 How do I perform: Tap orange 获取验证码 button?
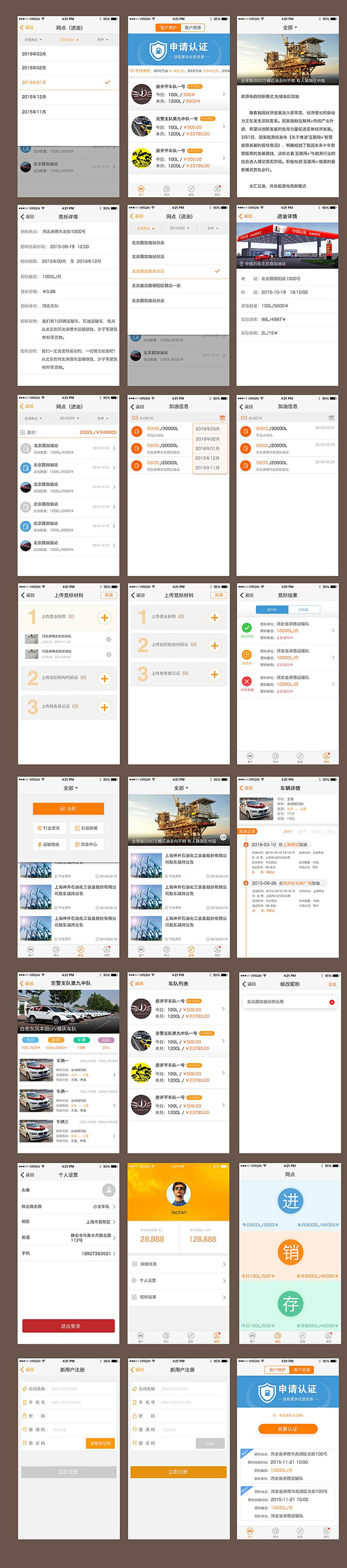101,1443
